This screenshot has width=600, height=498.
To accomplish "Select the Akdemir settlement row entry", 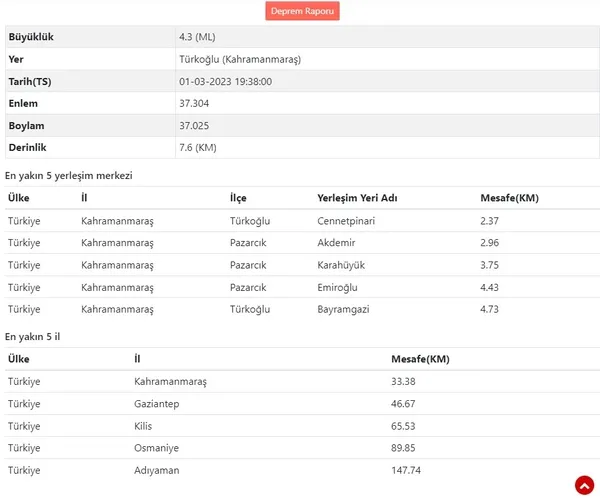I will [337, 243].
